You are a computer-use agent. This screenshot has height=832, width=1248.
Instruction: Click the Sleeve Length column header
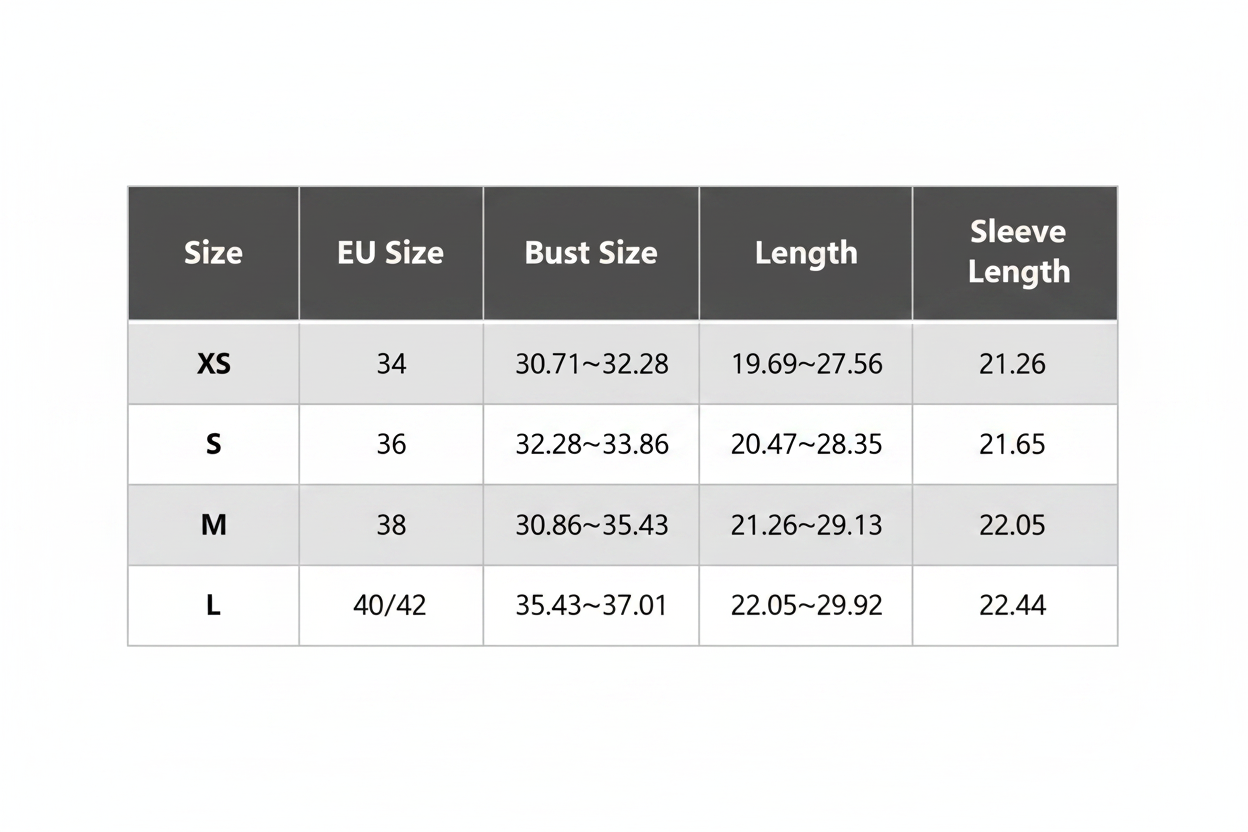[x=1015, y=253]
